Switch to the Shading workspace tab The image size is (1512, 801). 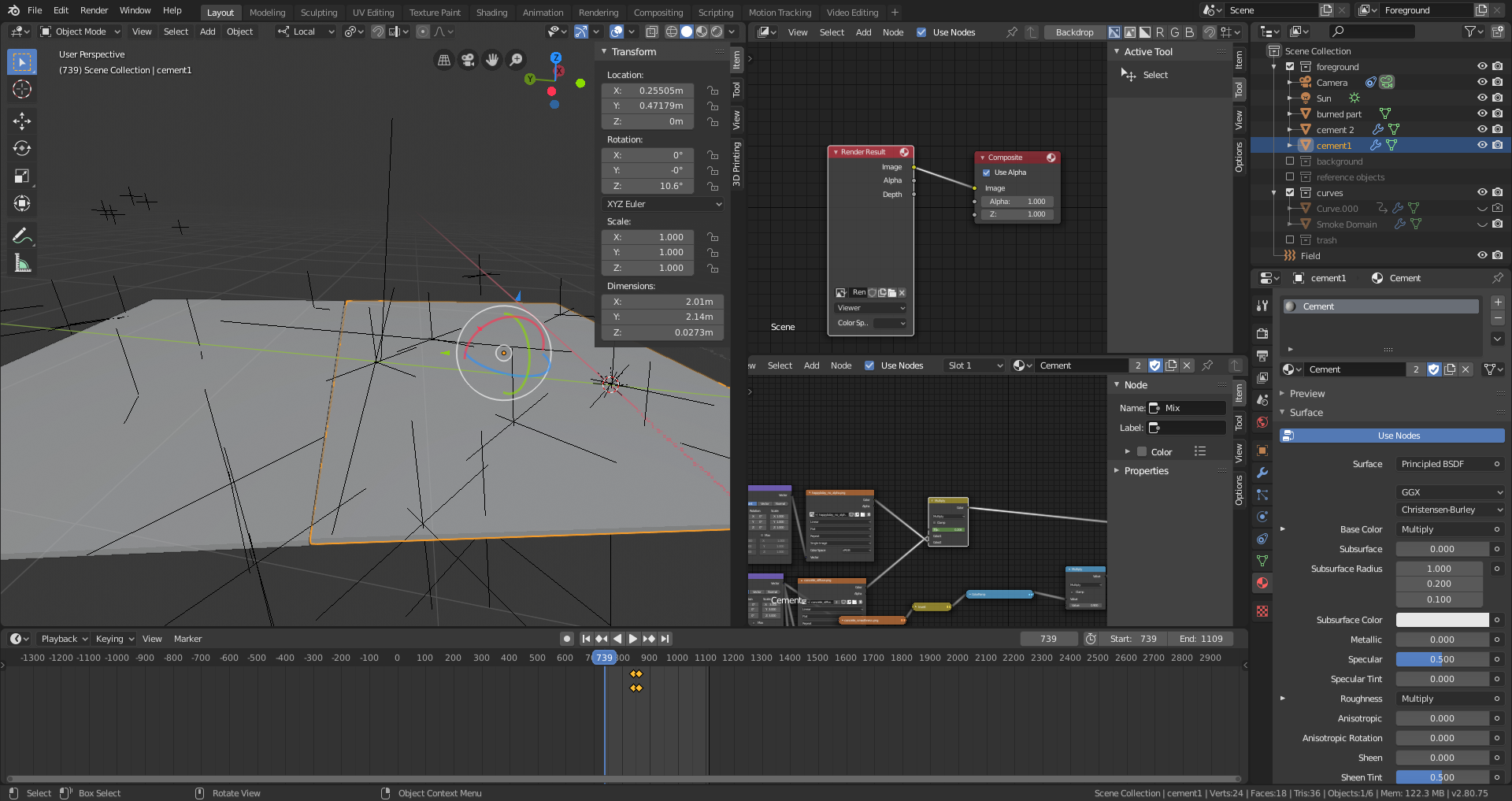tap(491, 12)
